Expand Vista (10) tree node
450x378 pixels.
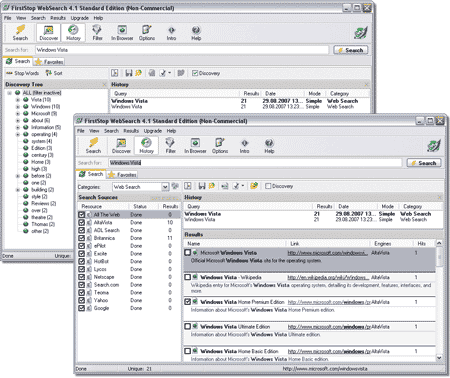pos(18,100)
